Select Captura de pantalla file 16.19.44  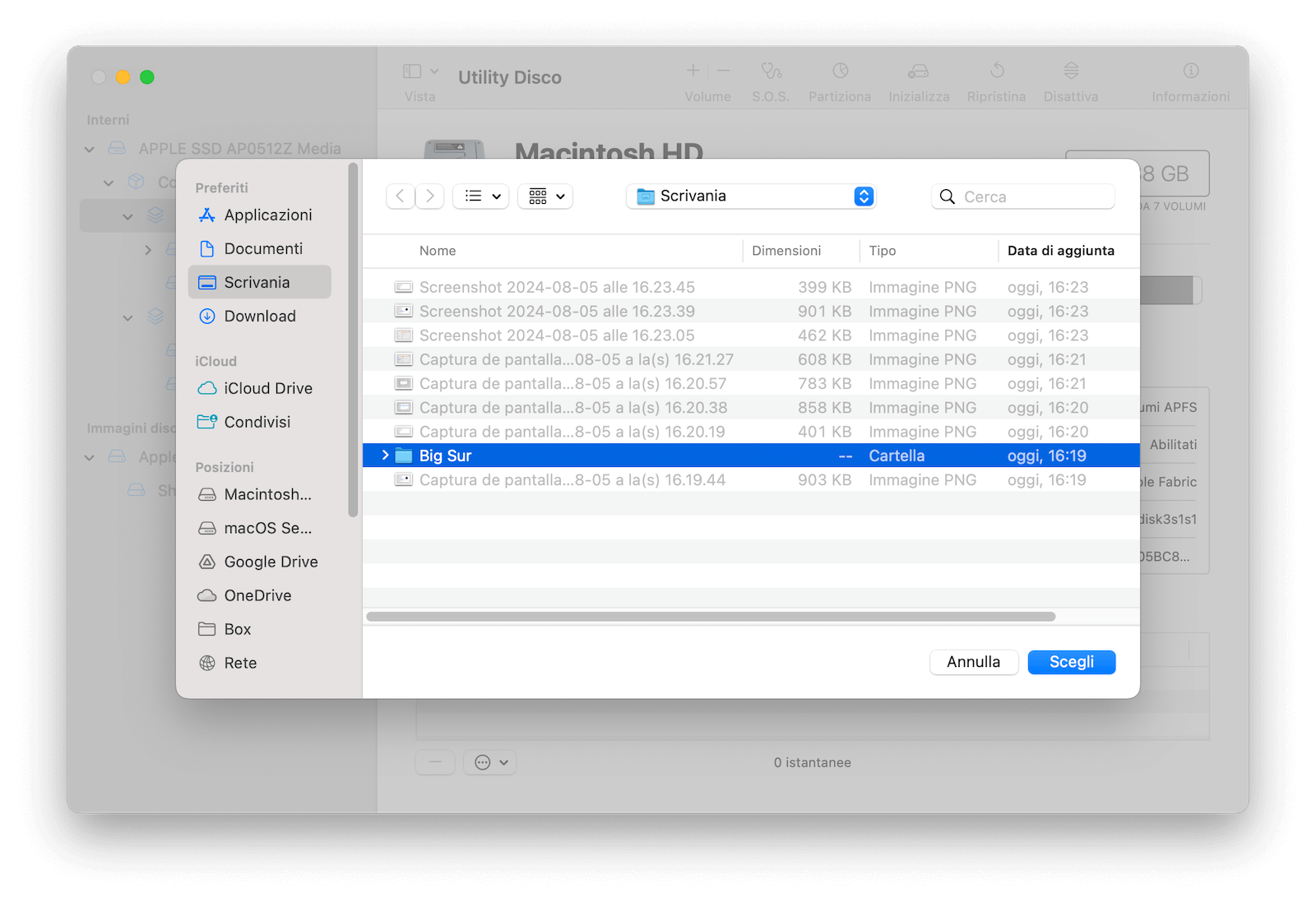point(751,480)
